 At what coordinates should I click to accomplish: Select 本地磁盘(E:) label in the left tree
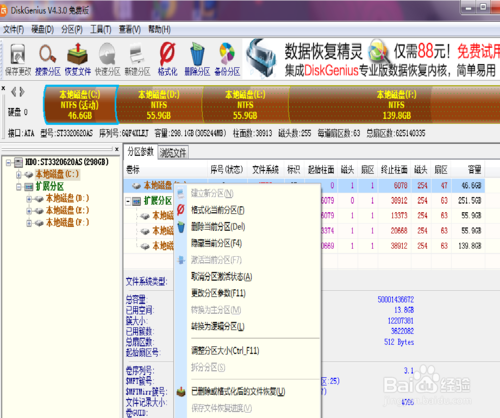coord(67,210)
